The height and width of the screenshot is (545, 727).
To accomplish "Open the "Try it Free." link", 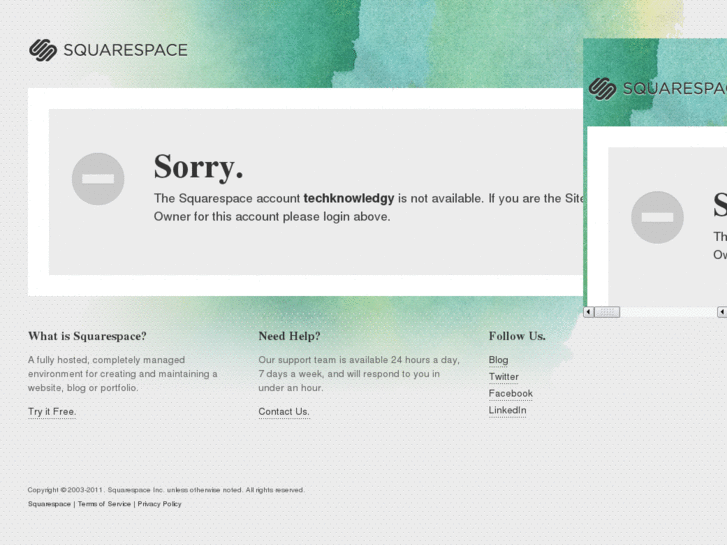I will 52,412.
